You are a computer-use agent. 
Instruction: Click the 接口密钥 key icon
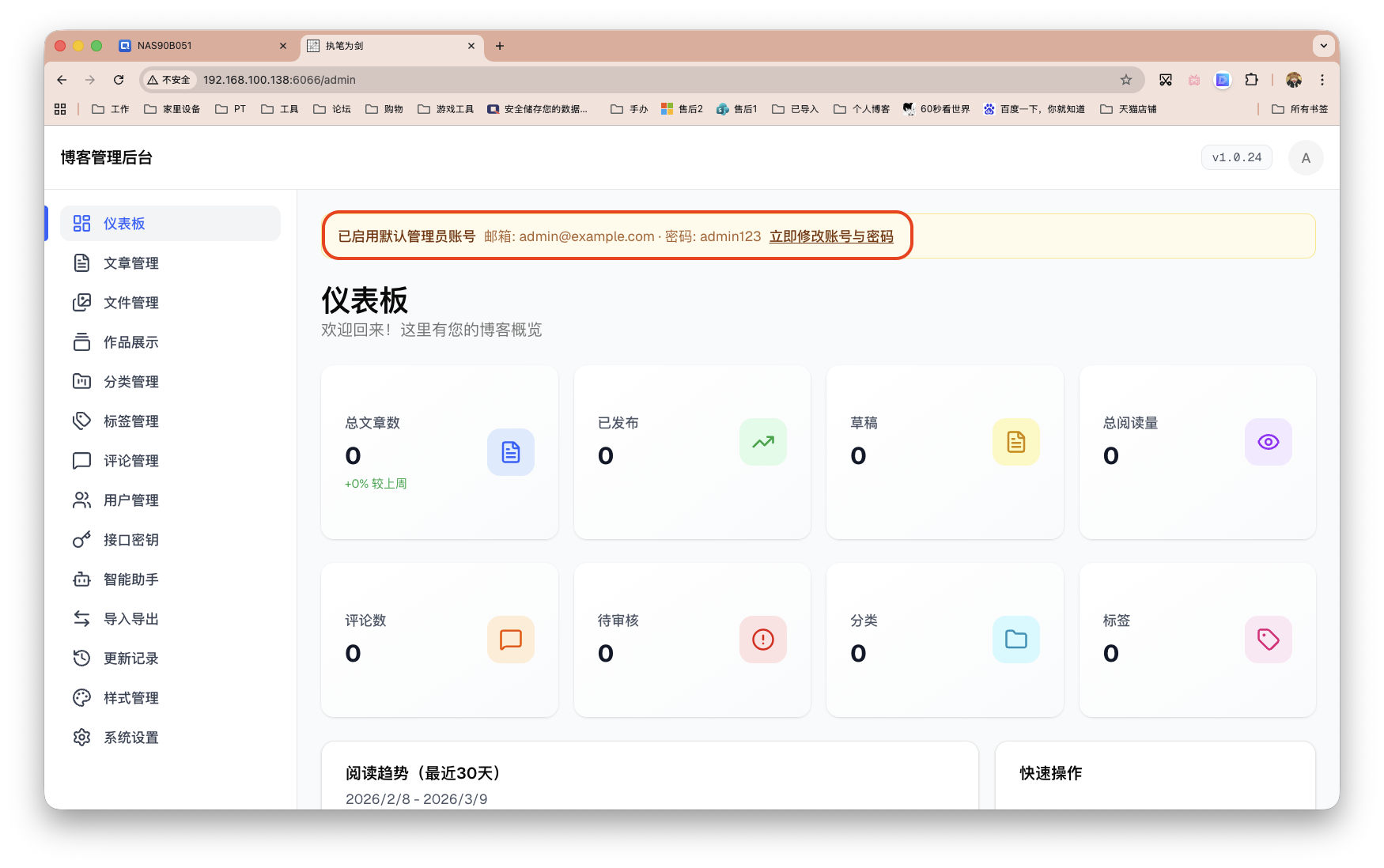tap(82, 539)
